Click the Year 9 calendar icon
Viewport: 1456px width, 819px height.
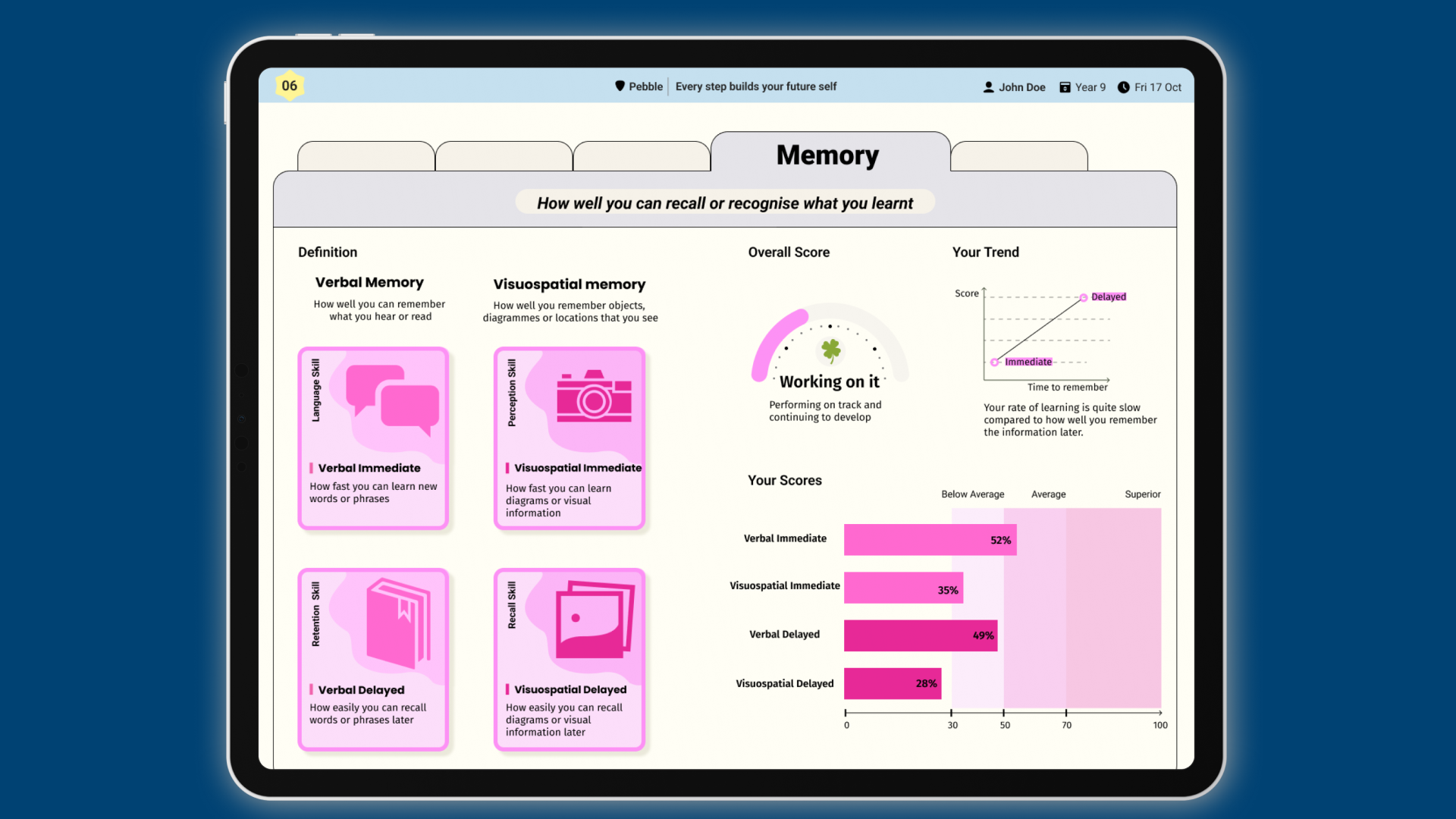1065,87
